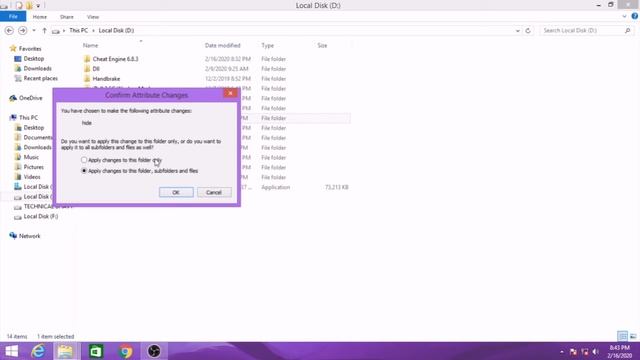Screen dimensions: 640x360
Task: Close the Confirm Attribute Changes dialog
Action: 230,93
